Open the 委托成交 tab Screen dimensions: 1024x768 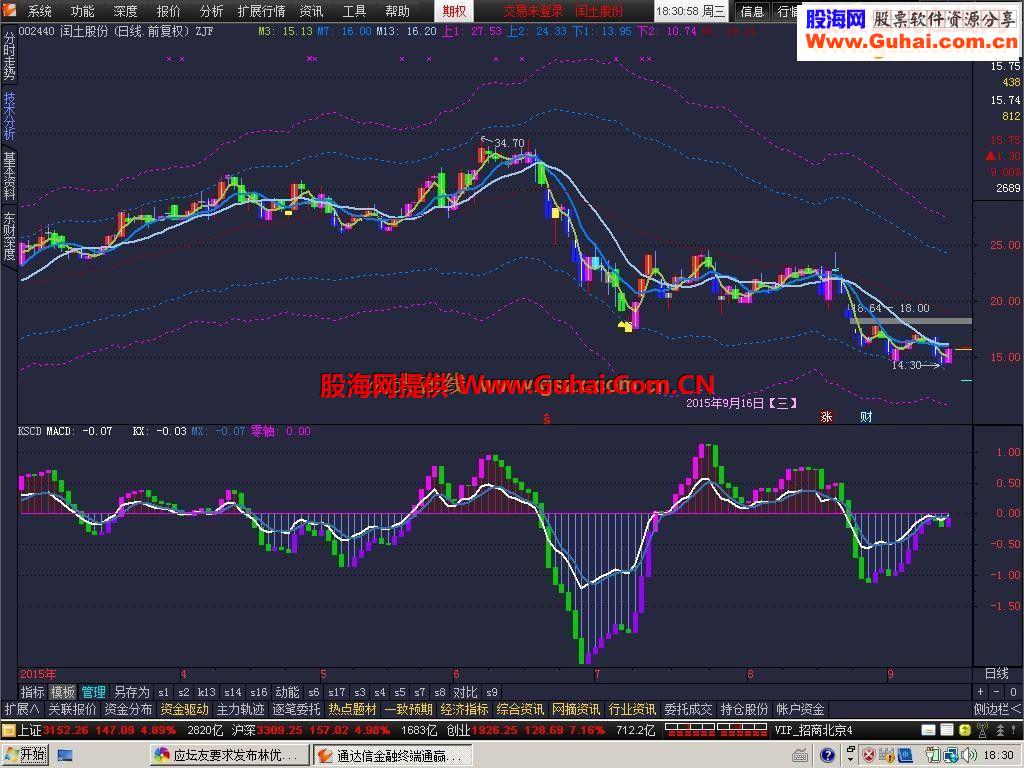click(x=688, y=709)
